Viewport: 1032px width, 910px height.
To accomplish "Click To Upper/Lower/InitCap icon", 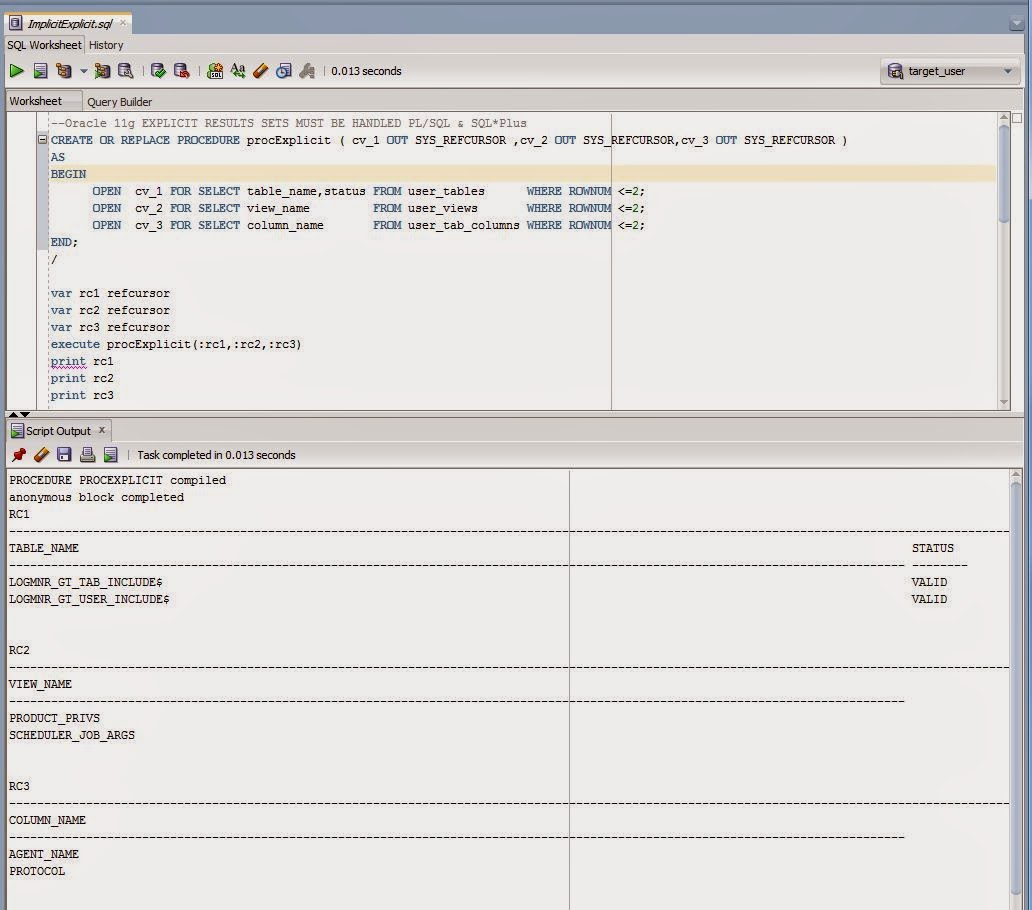I will pos(238,71).
